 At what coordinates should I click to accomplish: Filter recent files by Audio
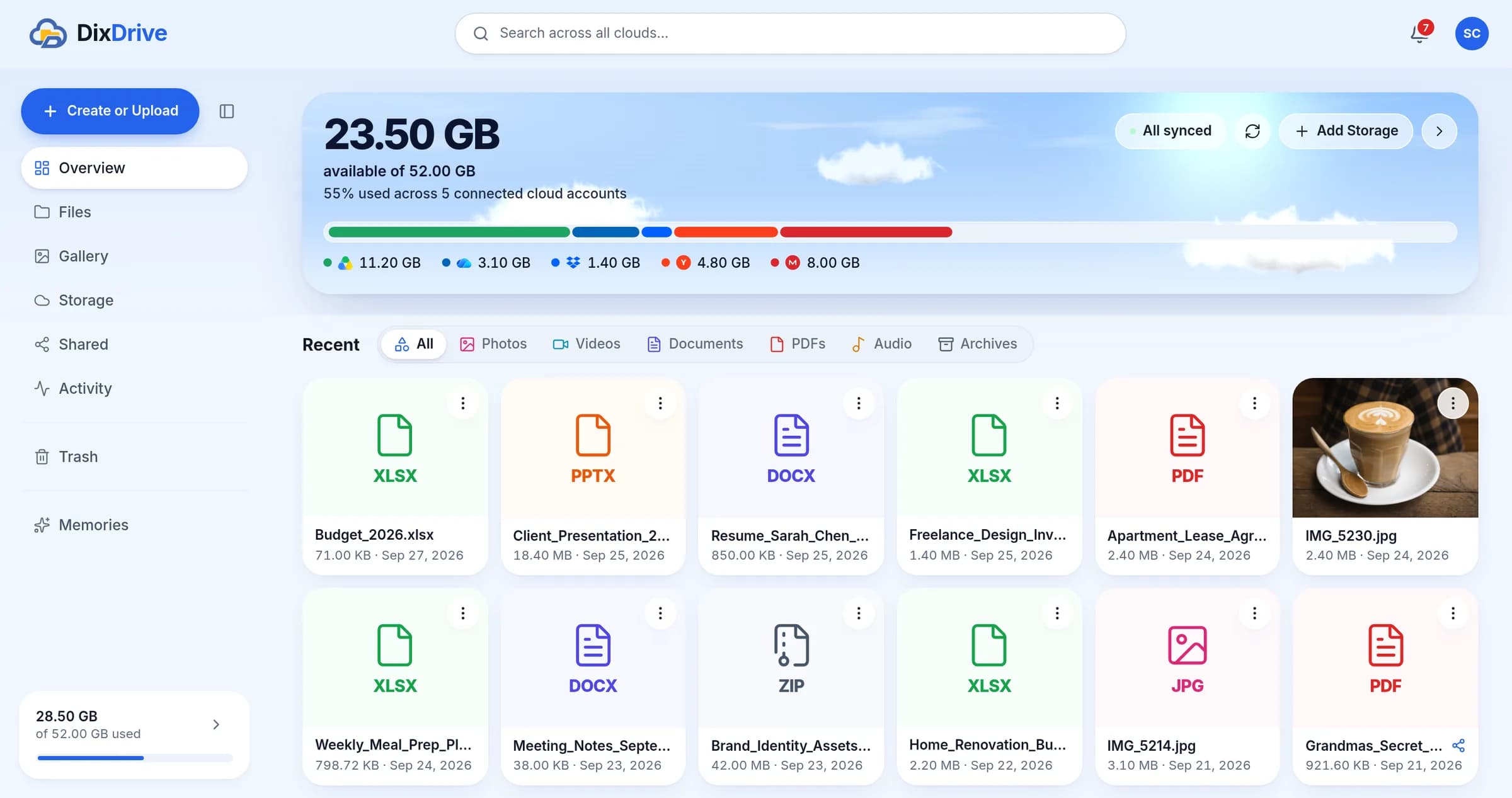coord(882,344)
